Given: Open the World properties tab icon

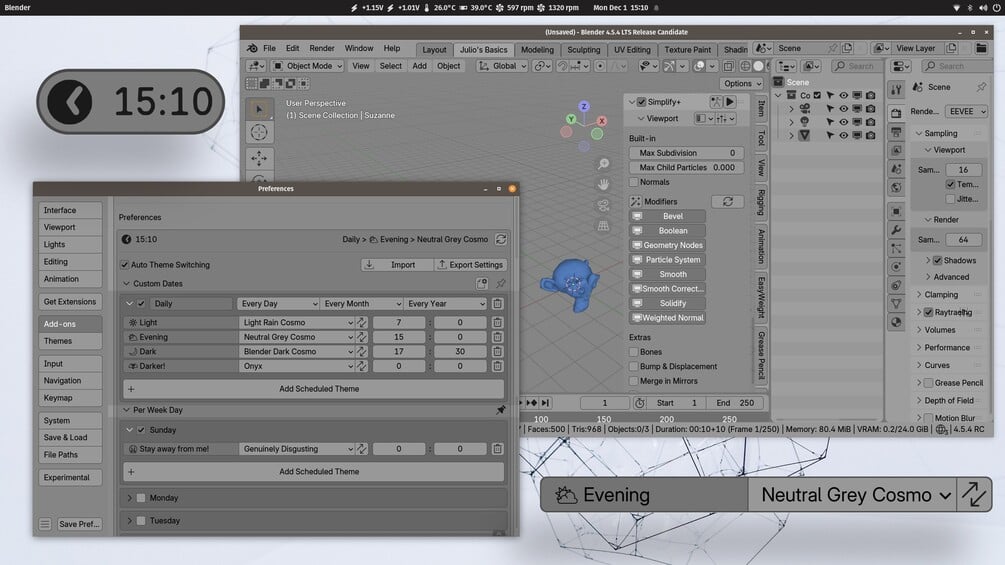Looking at the screenshot, I should coord(896,187).
